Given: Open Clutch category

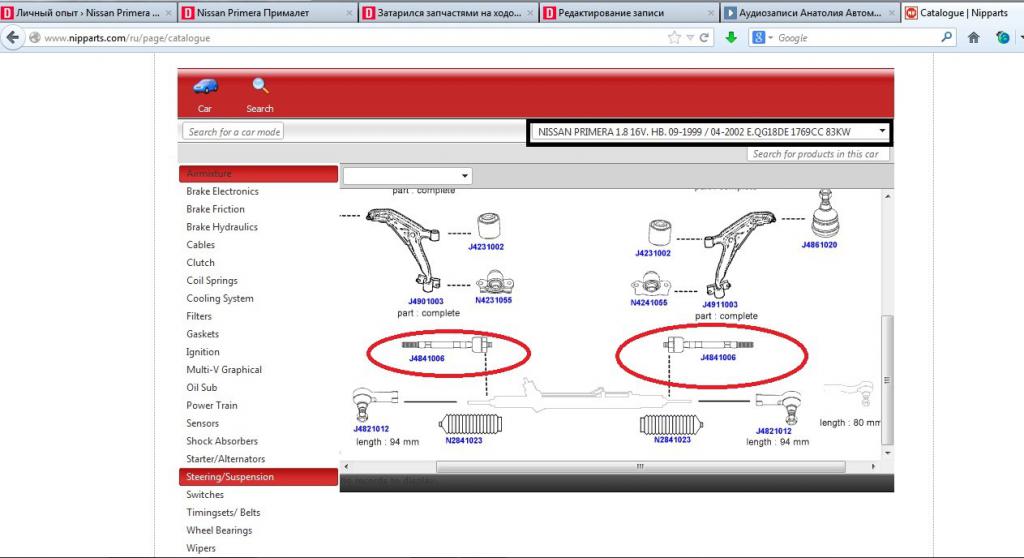Looking at the screenshot, I should (x=200, y=263).
